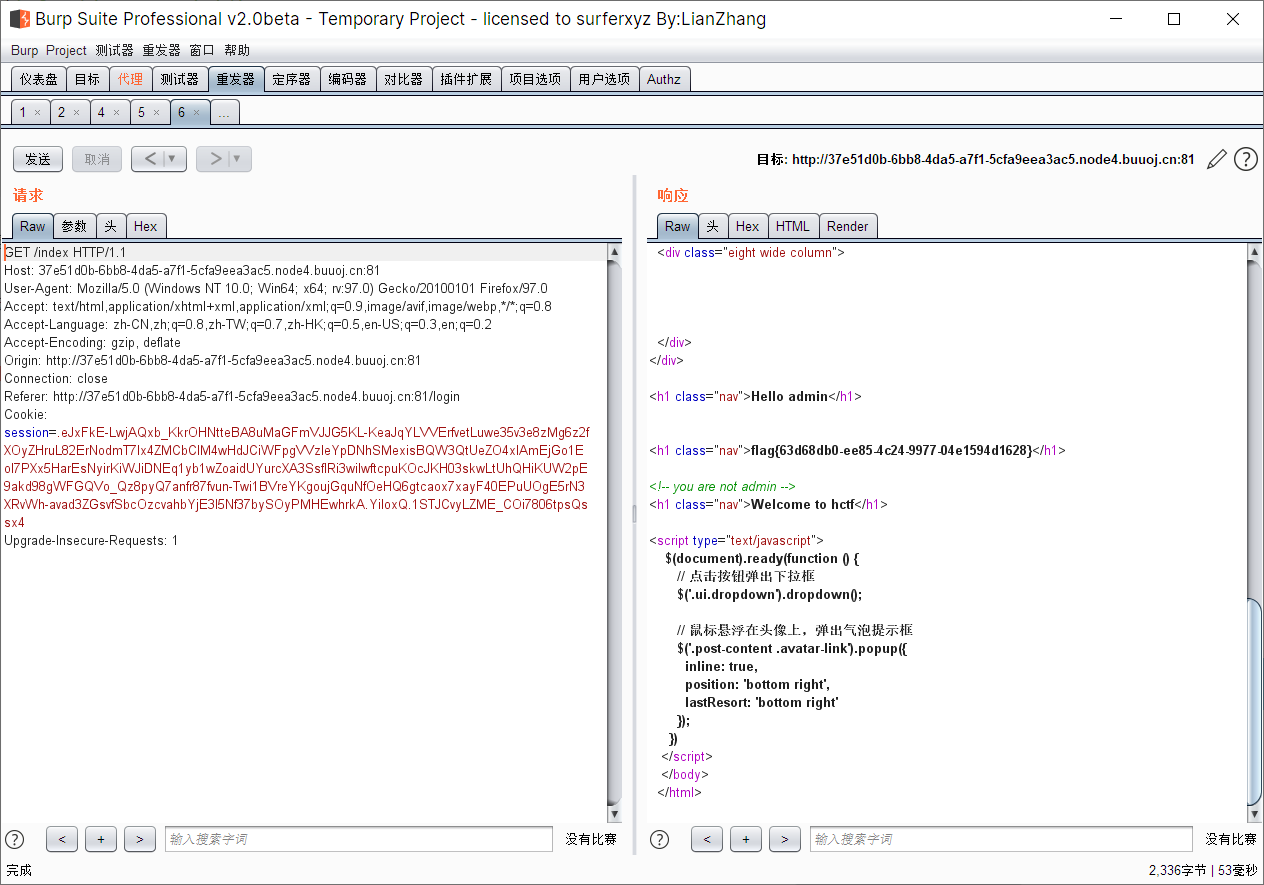1264x885 pixels.
Task: Open history back dropdown arrow
Action: click(172, 159)
